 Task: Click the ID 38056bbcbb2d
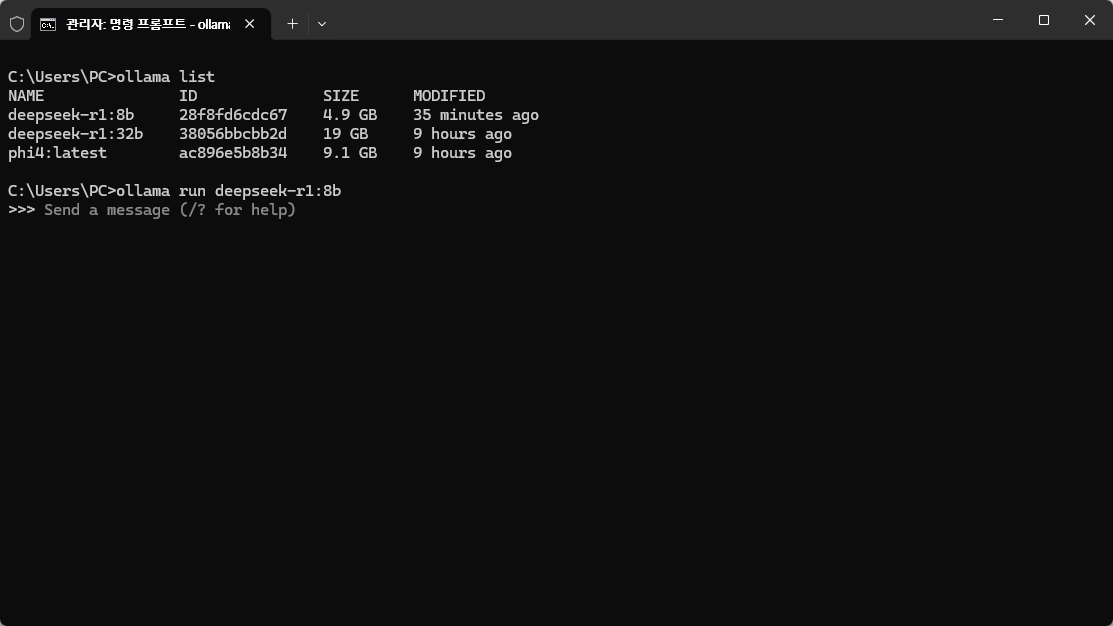233,134
